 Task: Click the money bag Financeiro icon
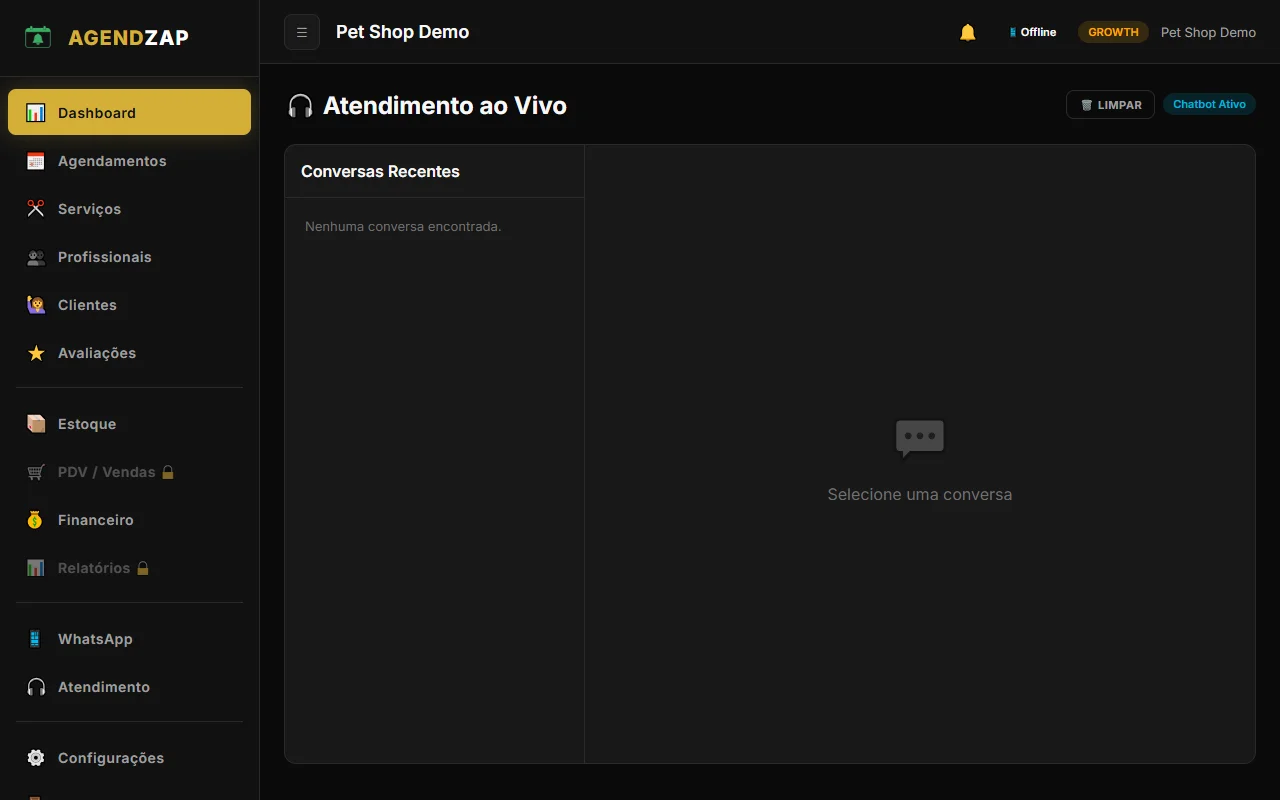point(36,520)
